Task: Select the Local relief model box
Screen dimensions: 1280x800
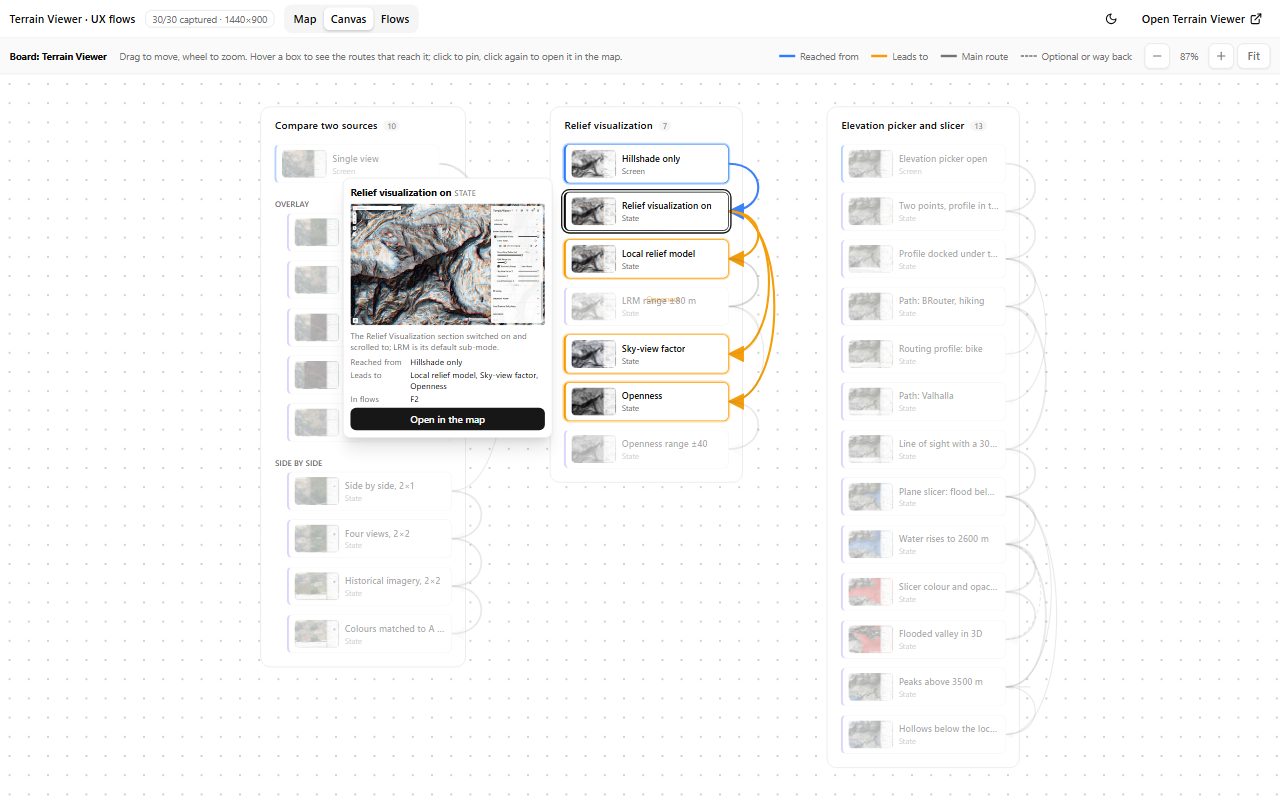Action: click(646, 259)
